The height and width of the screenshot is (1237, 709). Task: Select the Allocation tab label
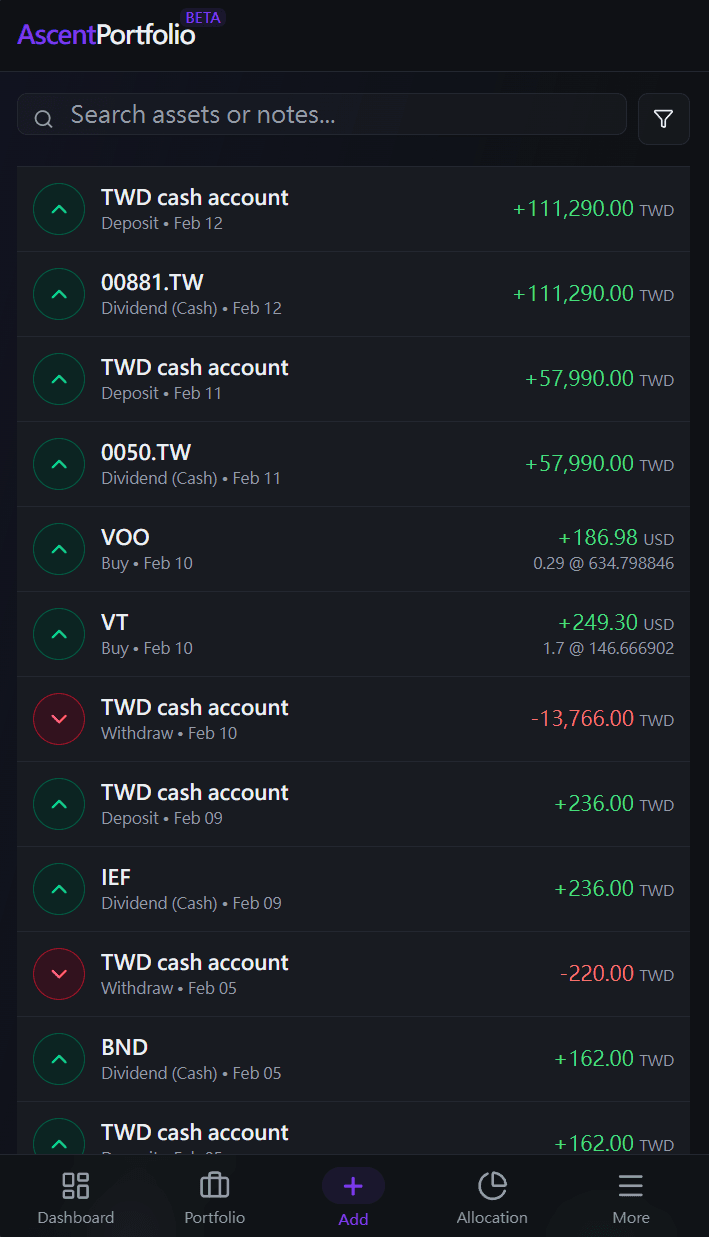coord(492,1218)
